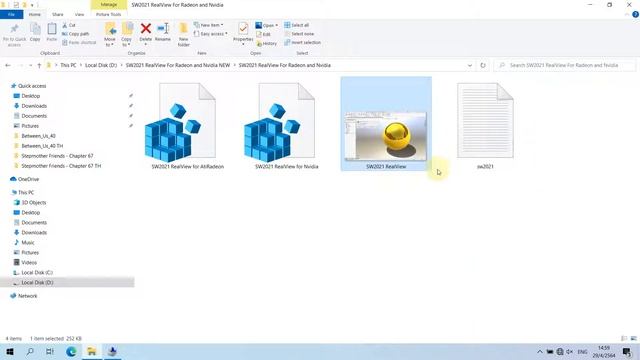This screenshot has width=640, height=360.
Task: Select This PC in sidebar
Action: coord(26,192)
